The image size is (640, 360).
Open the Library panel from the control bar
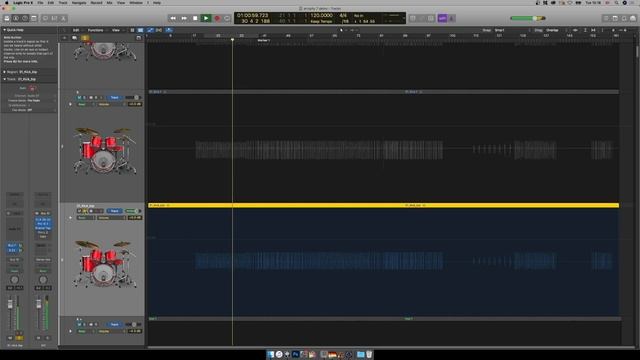7,18
